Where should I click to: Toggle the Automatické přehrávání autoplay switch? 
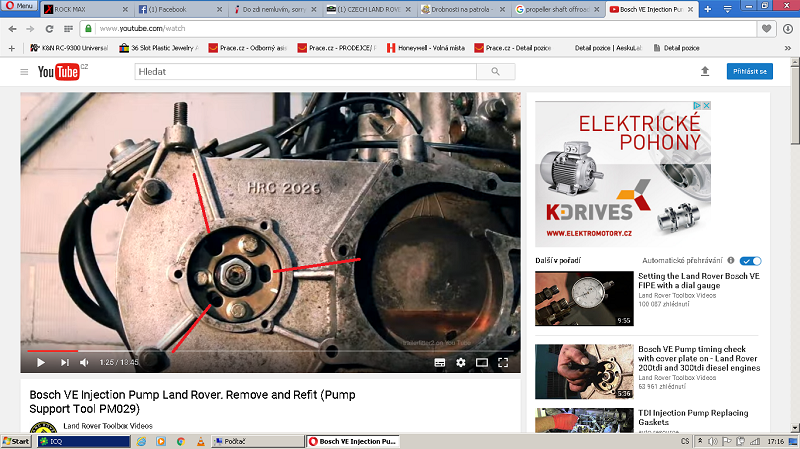750,261
